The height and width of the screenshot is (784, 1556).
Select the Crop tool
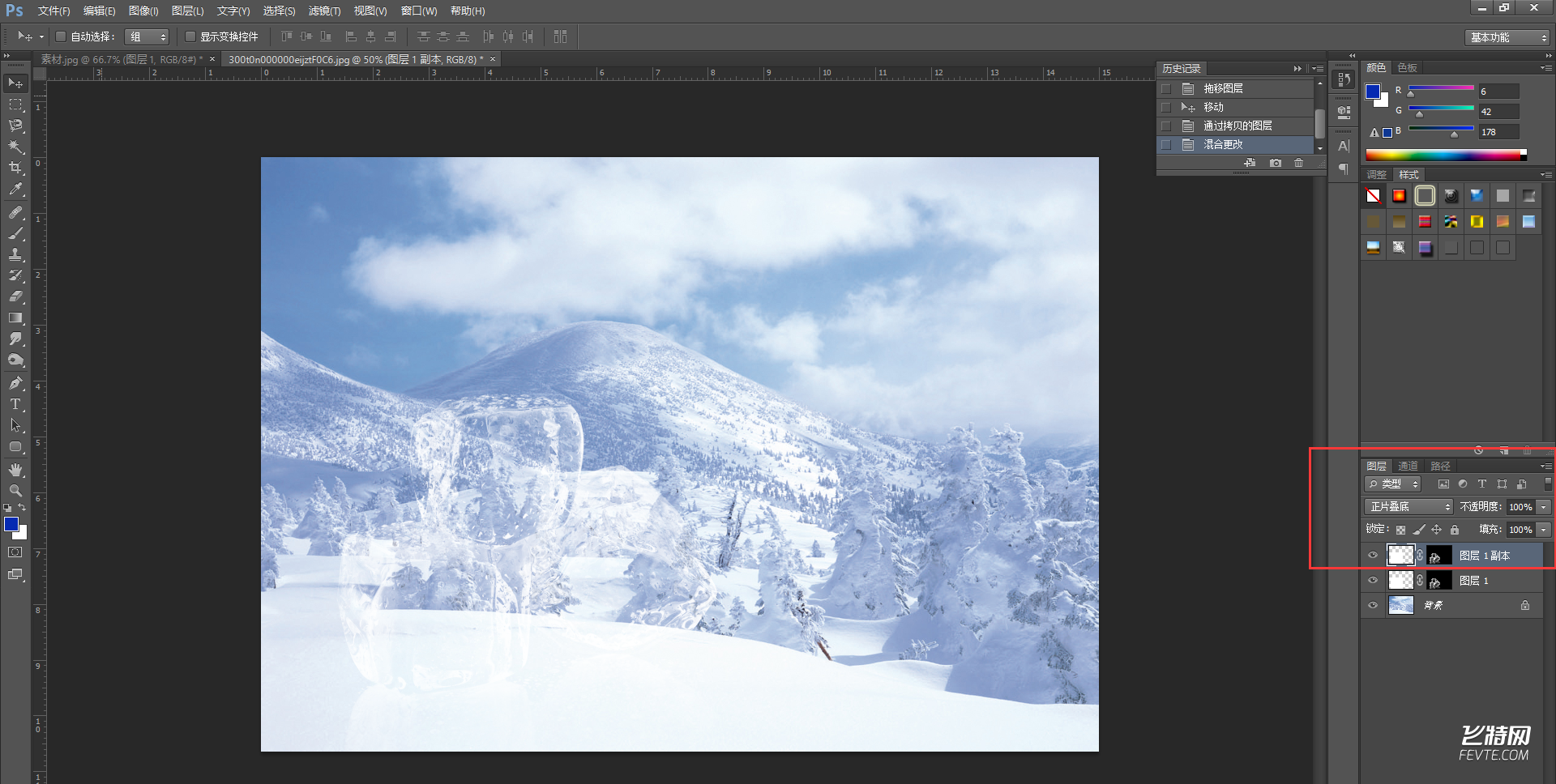click(x=15, y=168)
